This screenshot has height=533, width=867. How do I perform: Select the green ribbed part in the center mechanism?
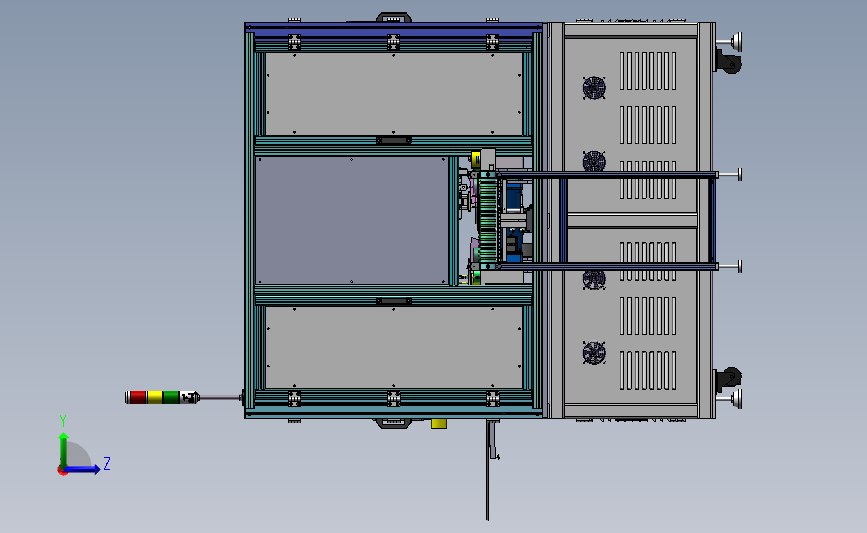(x=488, y=220)
